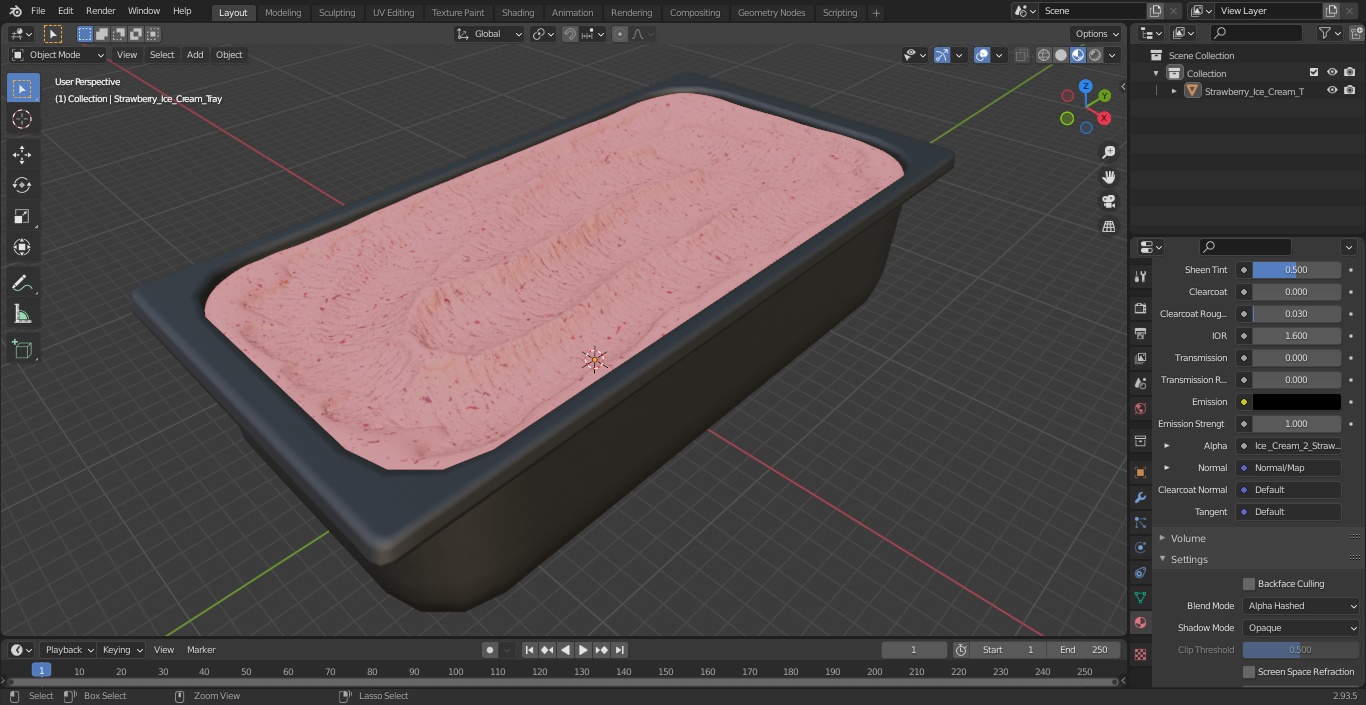
Task: Switch to rendered viewport shading
Action: (x=1095, y=55)
